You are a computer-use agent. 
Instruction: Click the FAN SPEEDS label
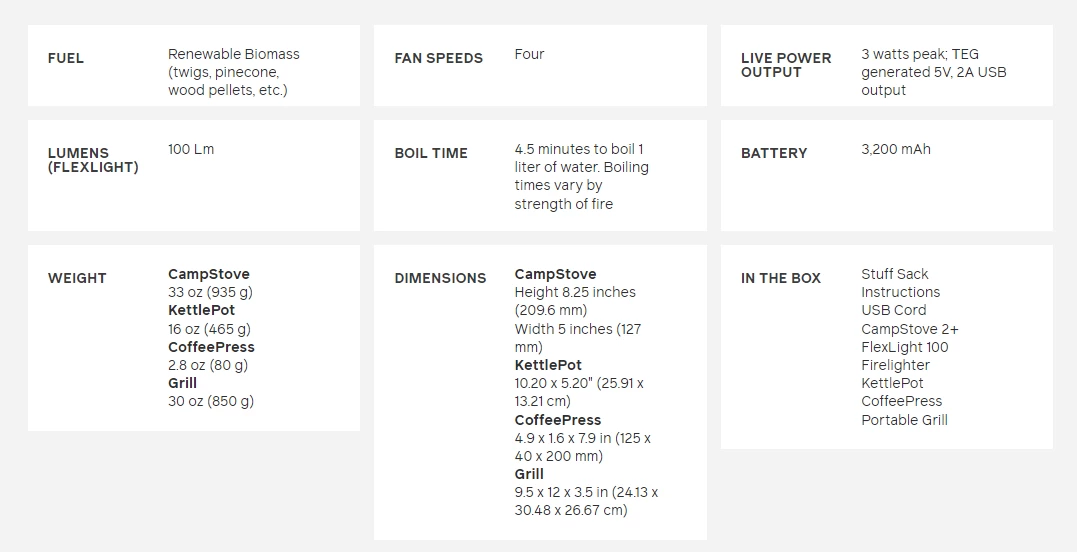click(x=438, y=58)
